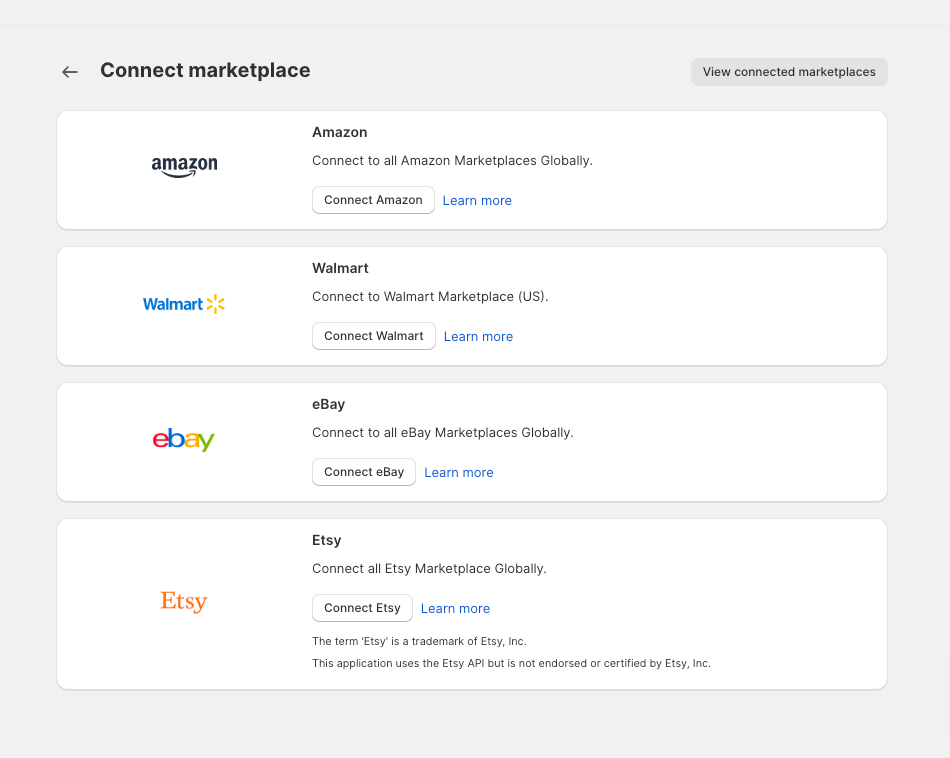Follow Learn more link for Etsy
This screenshot has height=758, width=950.
point(455,609)
